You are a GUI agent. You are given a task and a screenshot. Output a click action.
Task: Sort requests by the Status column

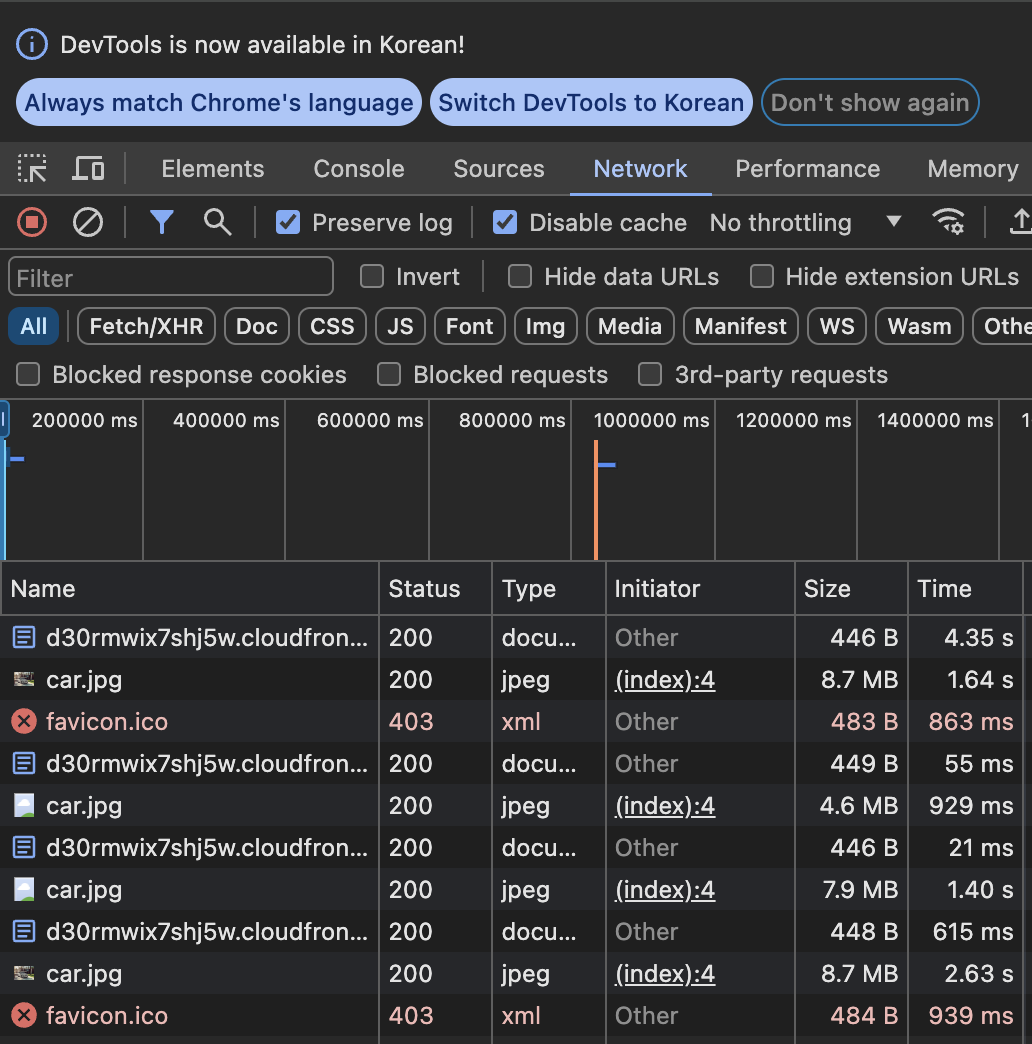click(424, 589)
